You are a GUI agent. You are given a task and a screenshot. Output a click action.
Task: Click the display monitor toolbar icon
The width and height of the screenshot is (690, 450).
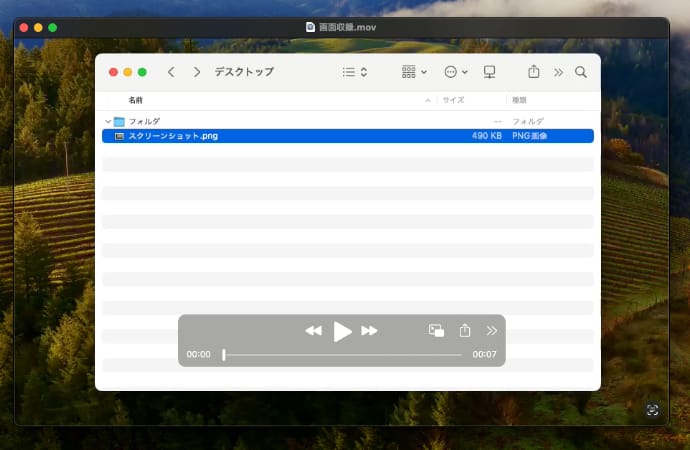point(490,72)
